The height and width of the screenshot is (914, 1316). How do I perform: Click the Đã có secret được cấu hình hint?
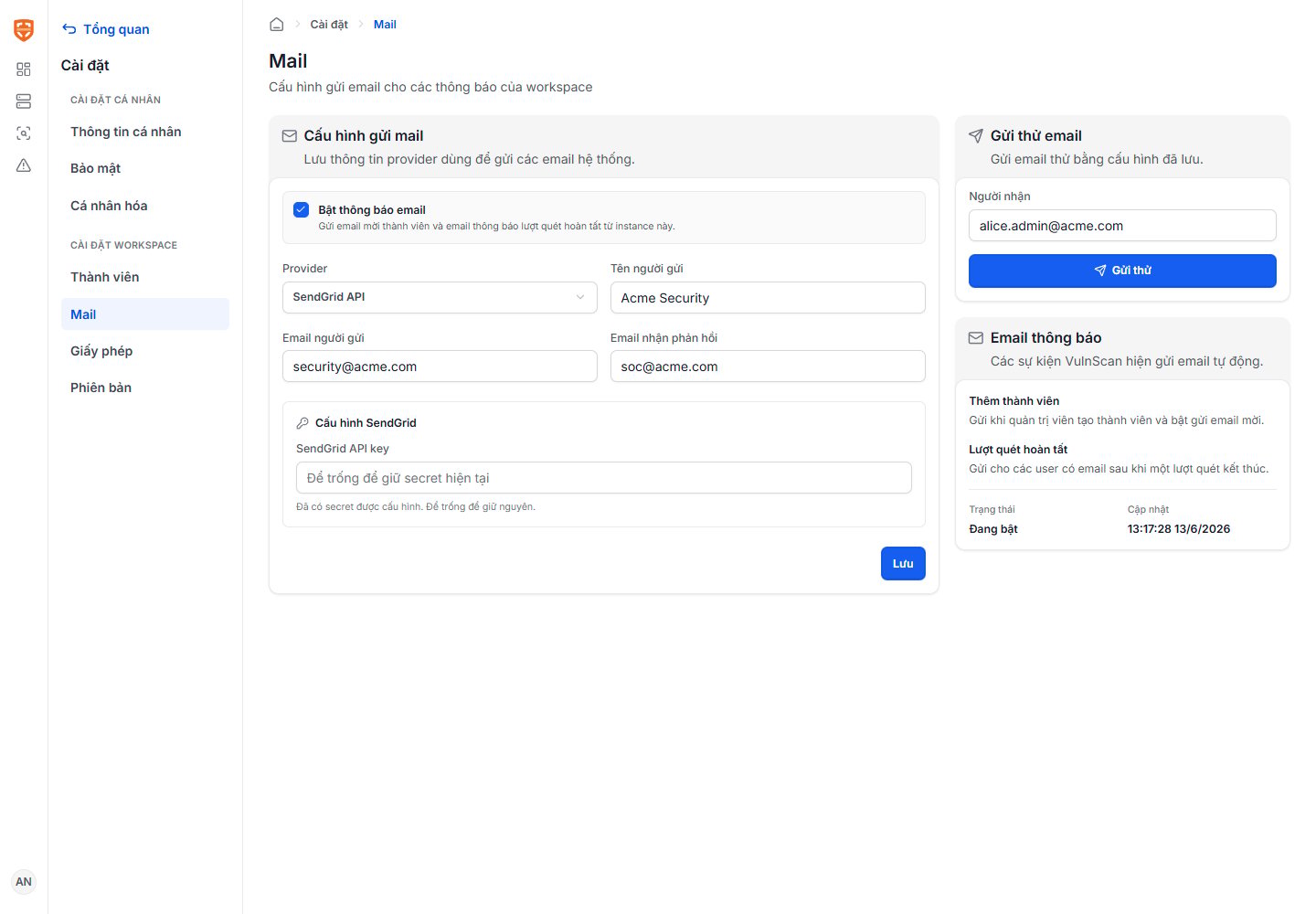(416, 506)
